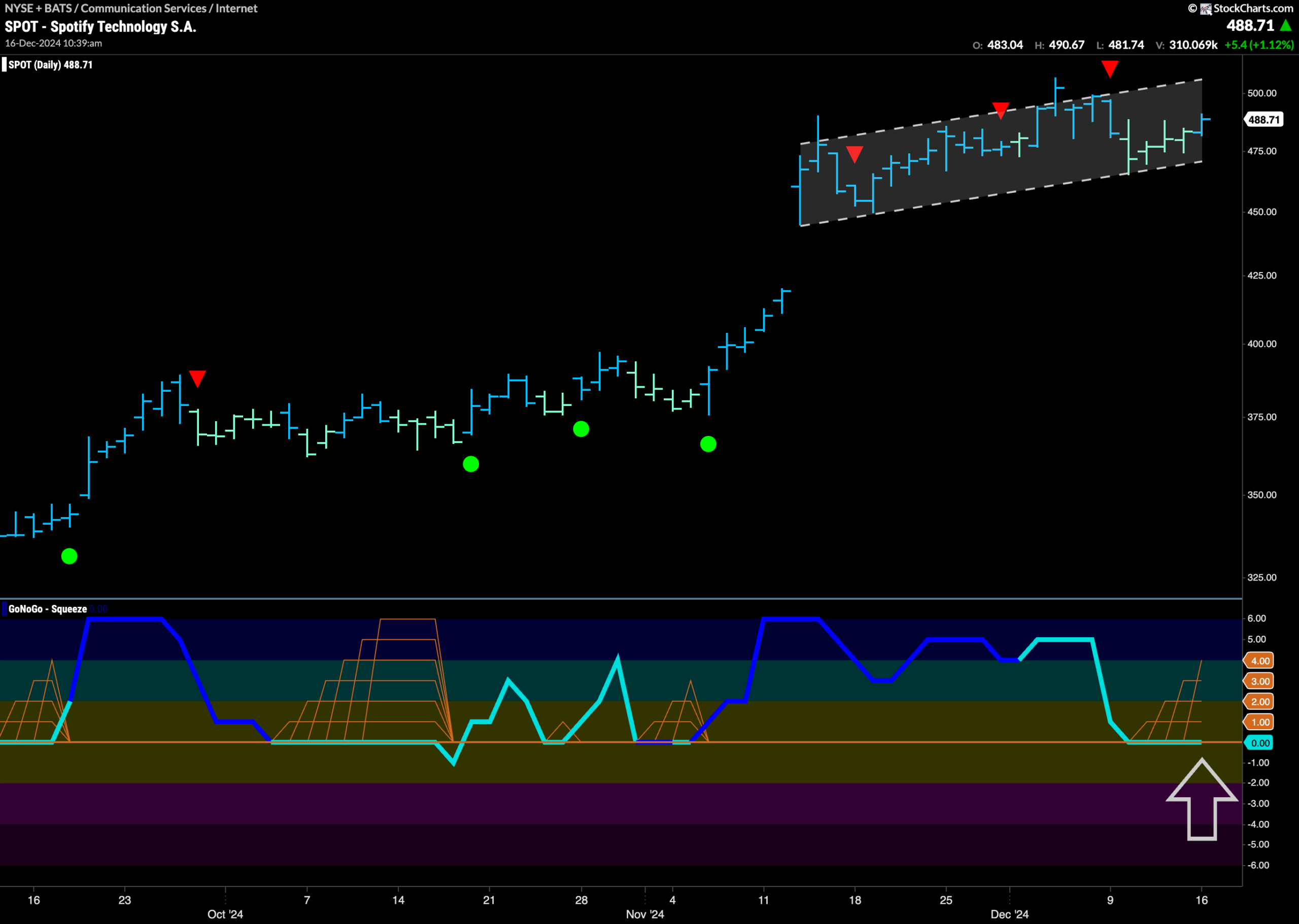Click the green circle near October 28

click(x=581, y=429)
